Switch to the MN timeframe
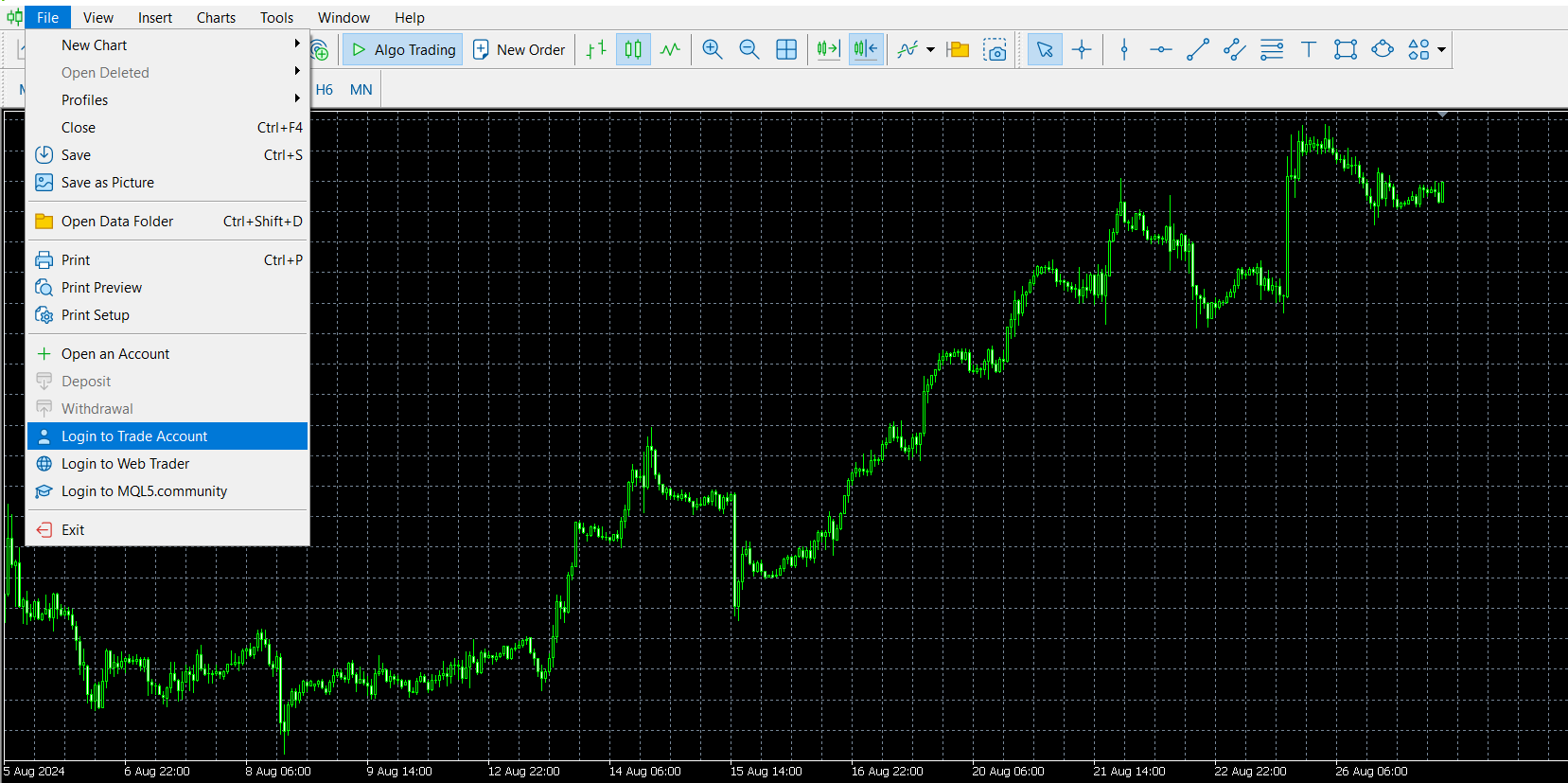This screenshot has height=783, width=1568. [361, 90]
